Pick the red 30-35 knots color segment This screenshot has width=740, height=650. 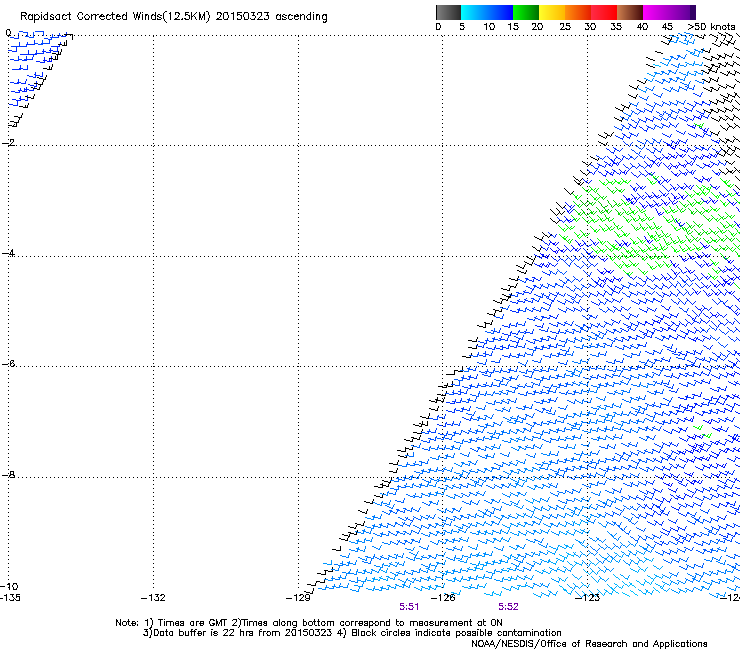click(x=604, y=12)
